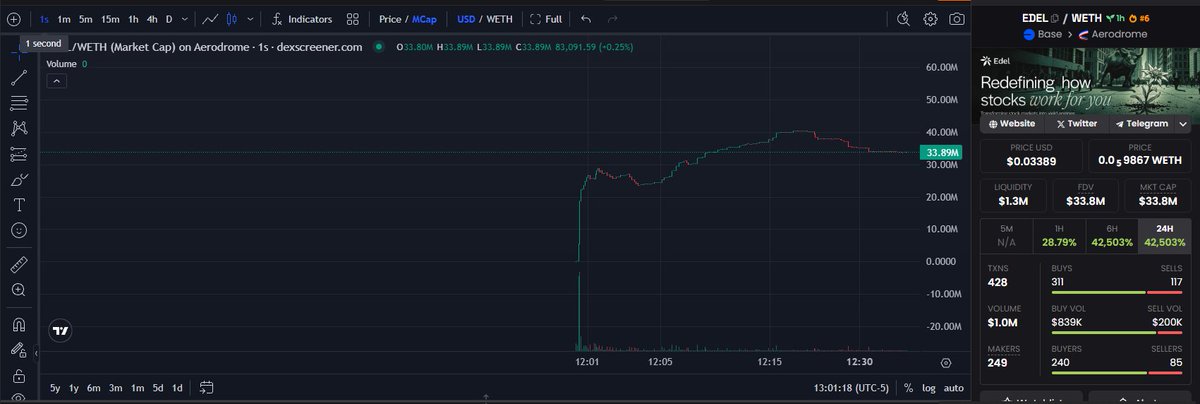Toggle magnet mode for drawings
The width and height of the screenshot is (1200, 404).
(x=18, y=324)
